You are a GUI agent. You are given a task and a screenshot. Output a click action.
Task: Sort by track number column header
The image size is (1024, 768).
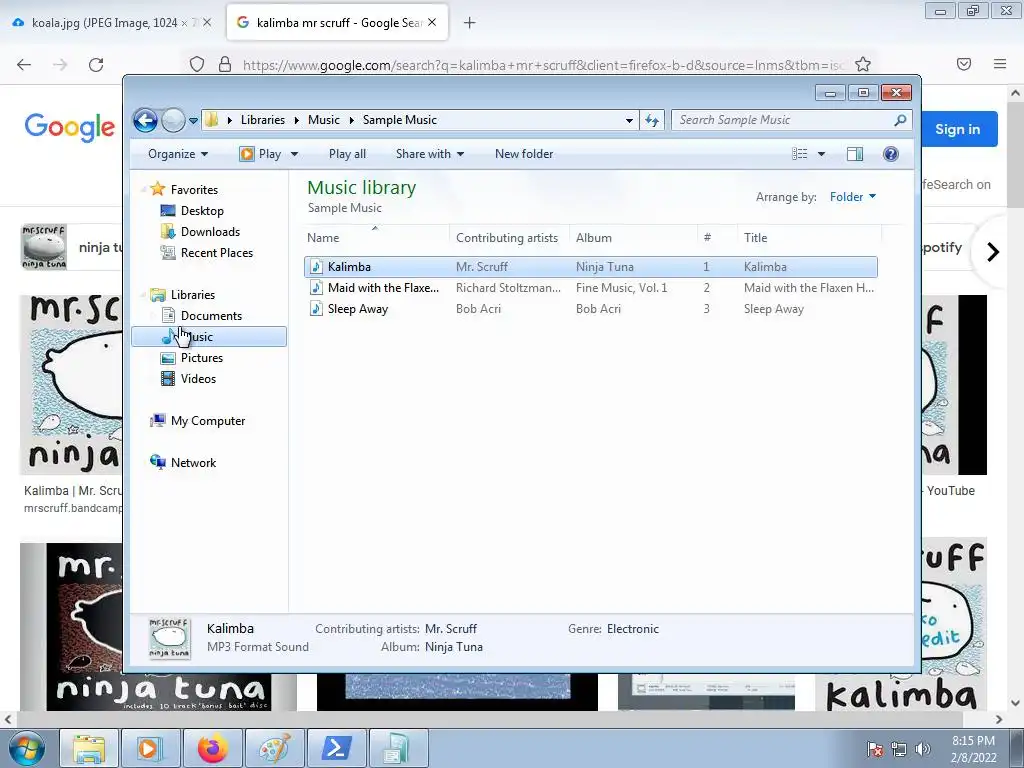tap(717, 238)
